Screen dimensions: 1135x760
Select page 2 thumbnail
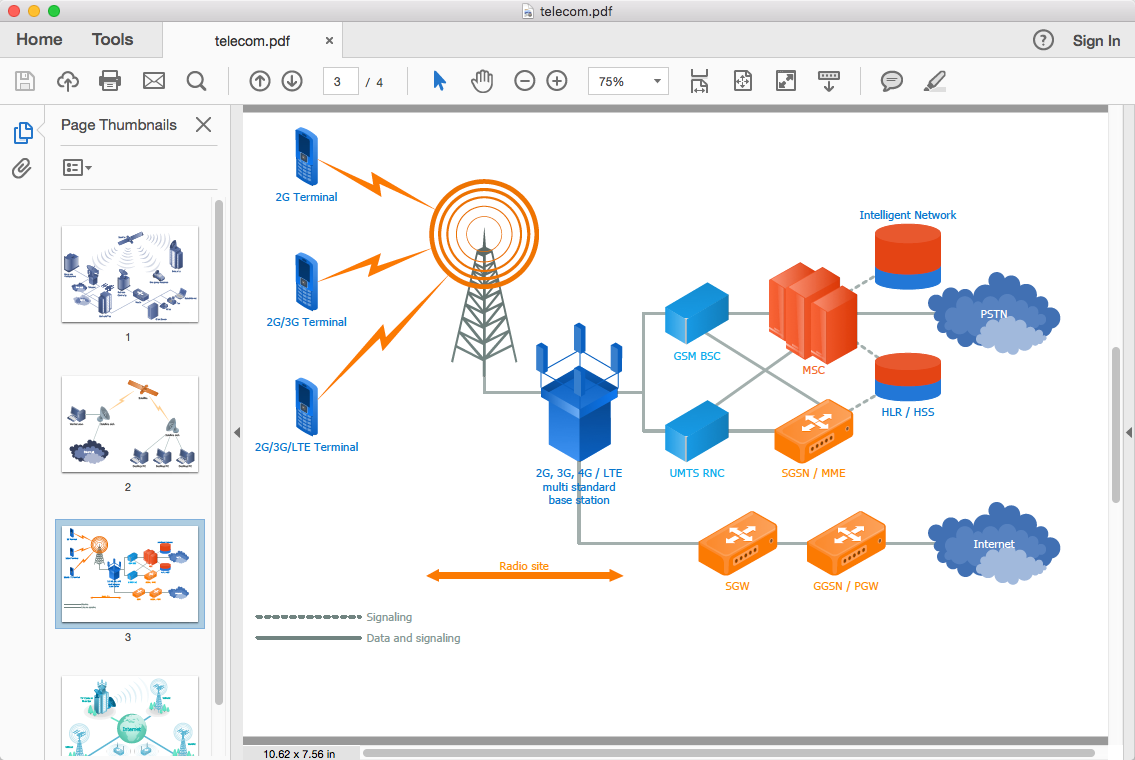tap(130, 424)
